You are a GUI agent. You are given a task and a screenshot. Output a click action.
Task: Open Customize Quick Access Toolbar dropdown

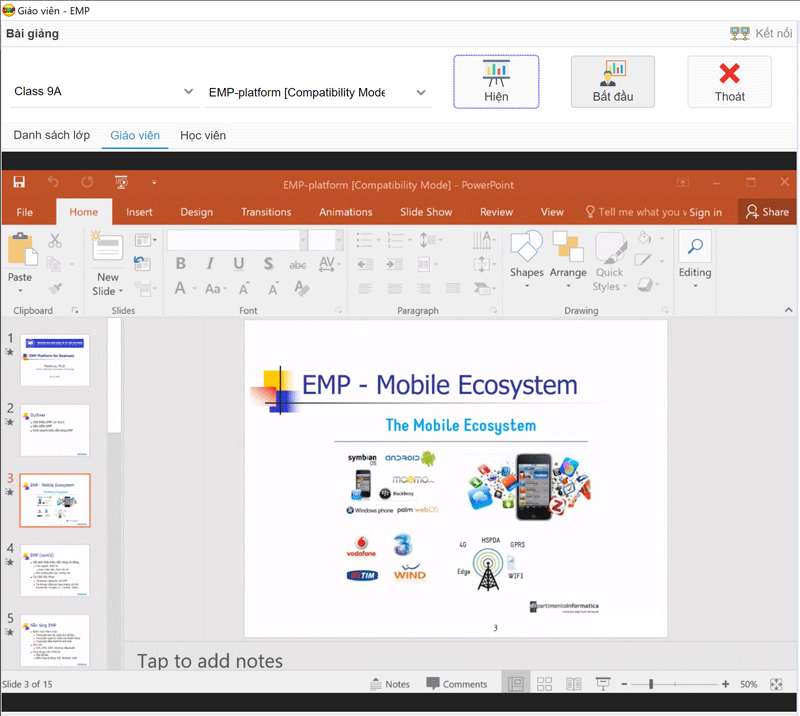(154, 183)
